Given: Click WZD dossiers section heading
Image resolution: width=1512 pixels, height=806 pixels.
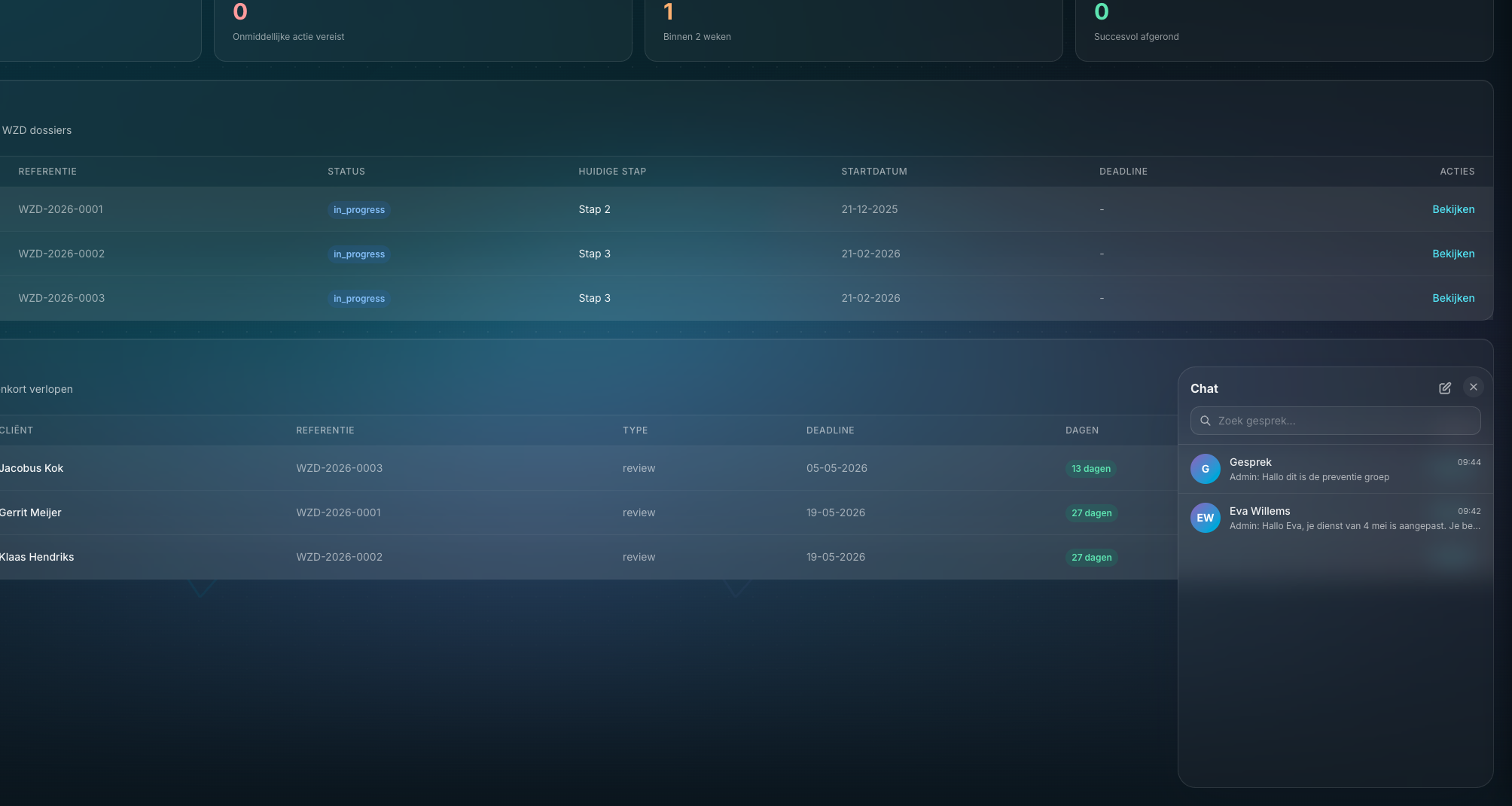Looking at the screenshot, I should (x=37, y=130).
